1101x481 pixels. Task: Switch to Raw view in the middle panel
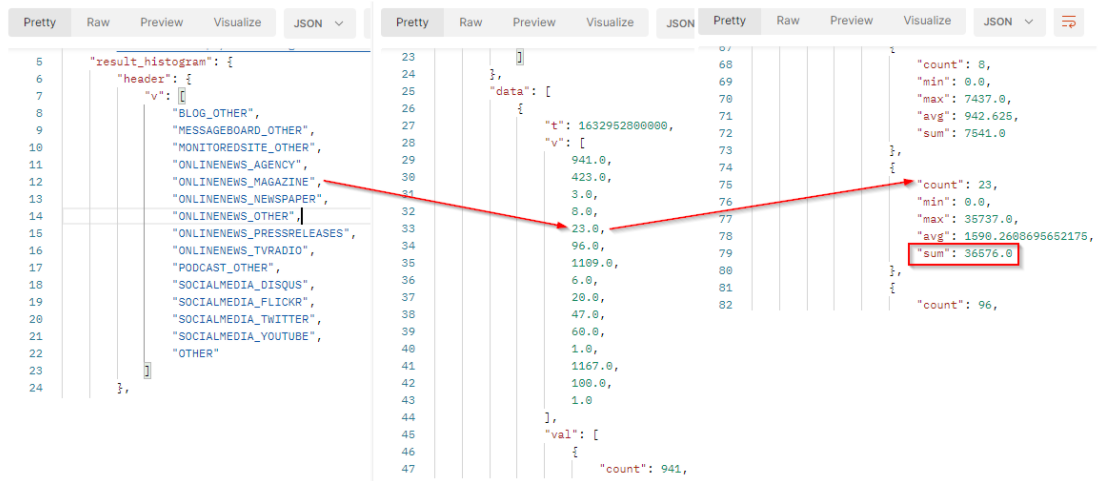470,22
